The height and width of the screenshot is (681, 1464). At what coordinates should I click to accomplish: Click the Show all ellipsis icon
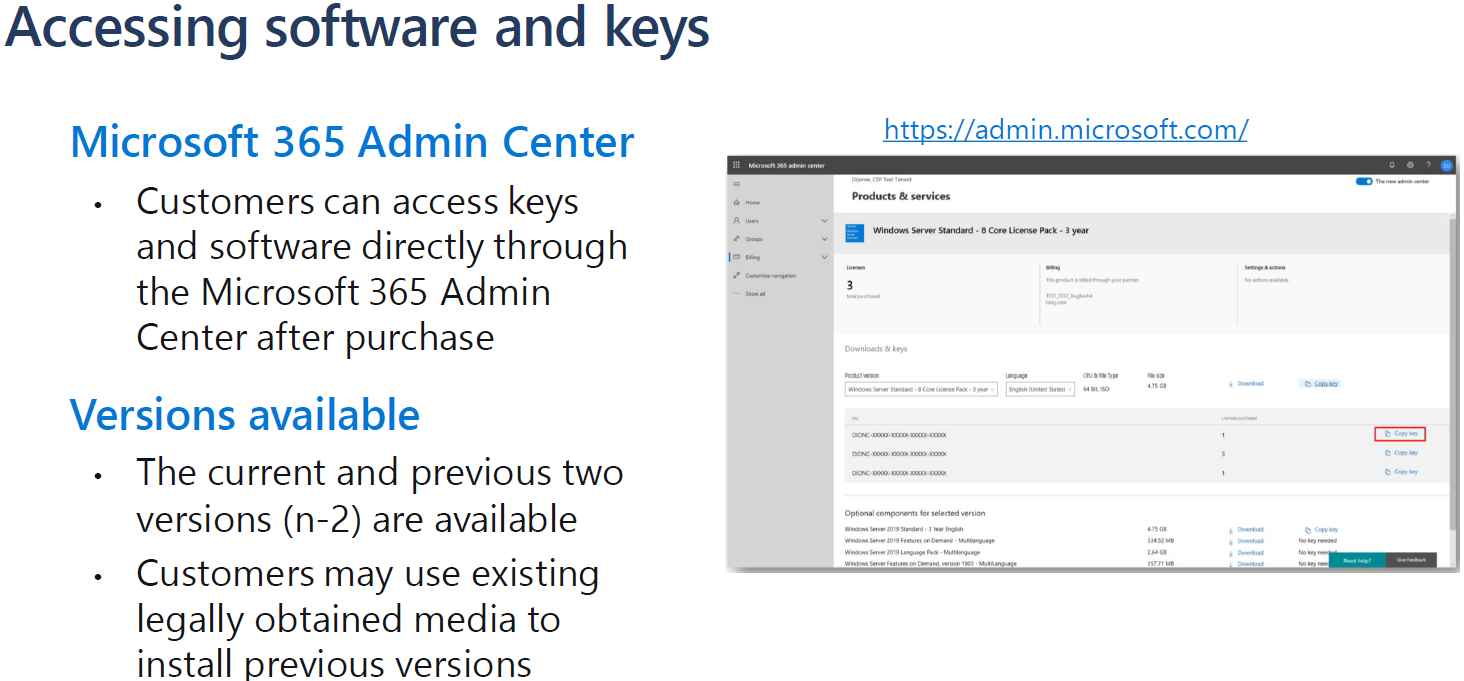(737, 294)
